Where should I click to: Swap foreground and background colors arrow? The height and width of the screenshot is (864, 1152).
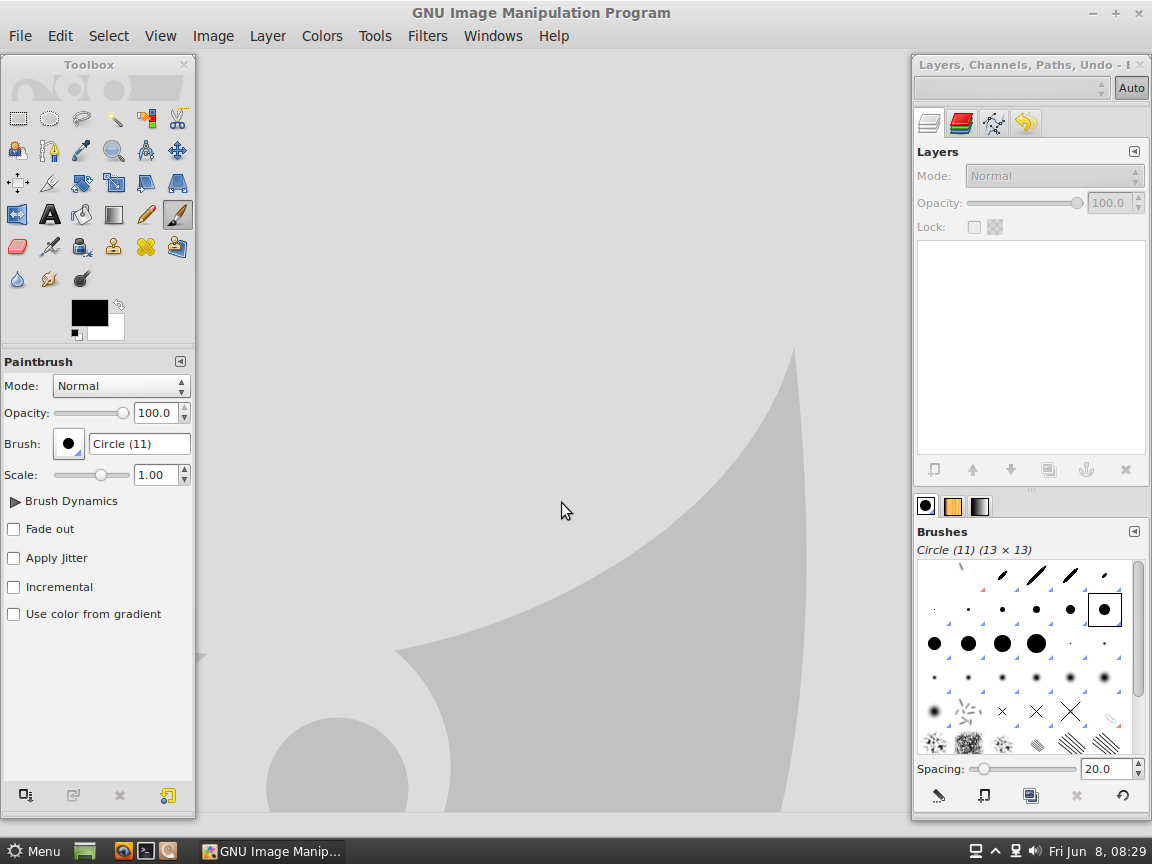pyautogui.click(x=119, y=304)
